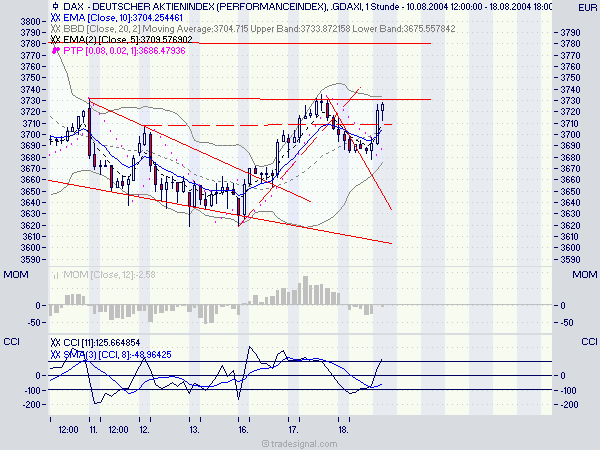Click the -100 value on left CCI axis
Screen dimensions: 600x450
[32, 390]
